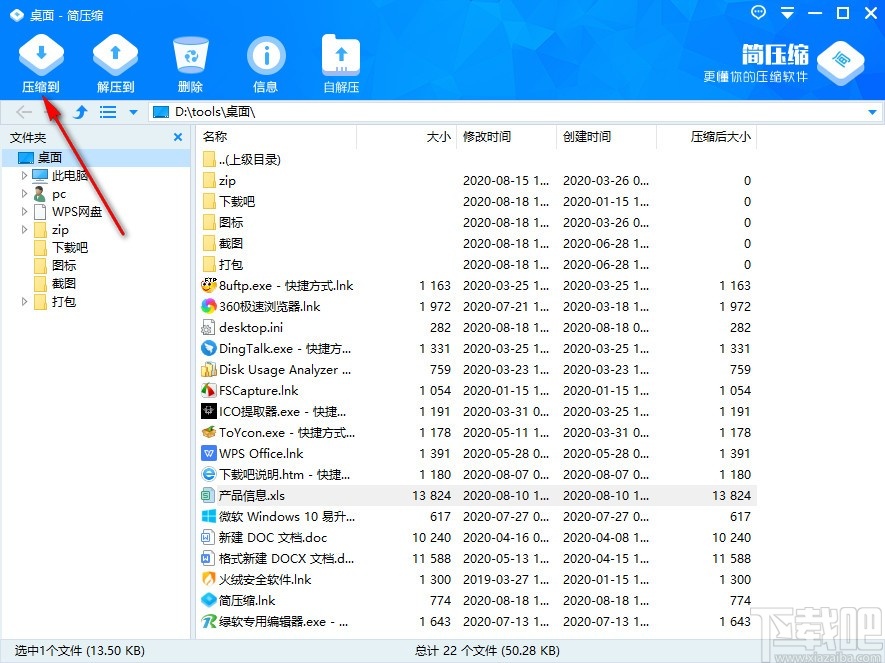The height and width of the screenshot is (663, 885).
Task: Close the 文件夹 sidebar panel
Action: coord(177,137)
